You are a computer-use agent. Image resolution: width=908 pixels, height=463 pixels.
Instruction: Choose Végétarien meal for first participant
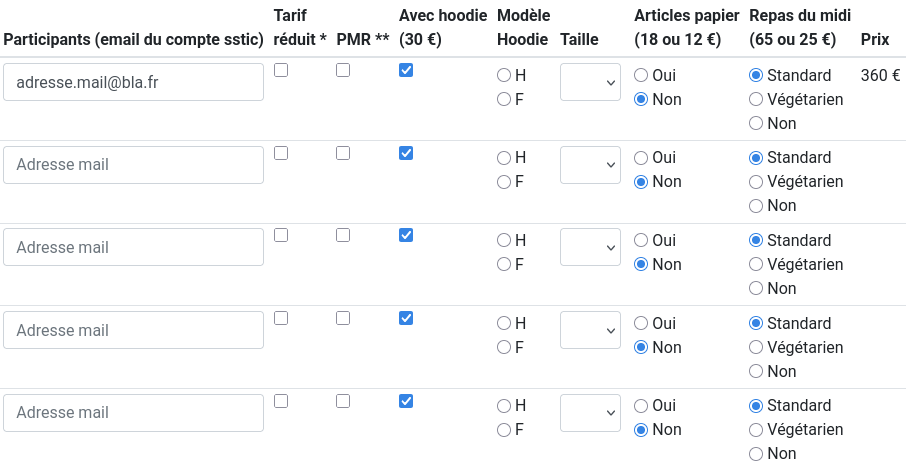tap(757, 99)
